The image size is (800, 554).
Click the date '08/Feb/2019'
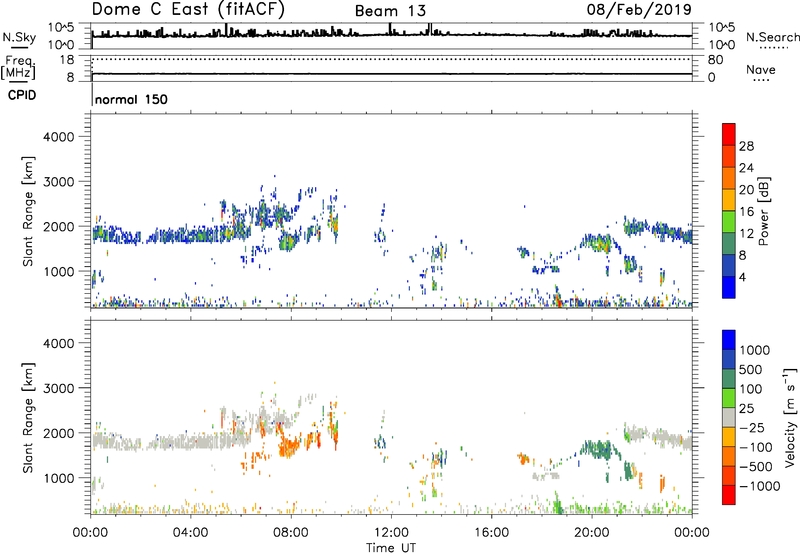coord(639,9)
